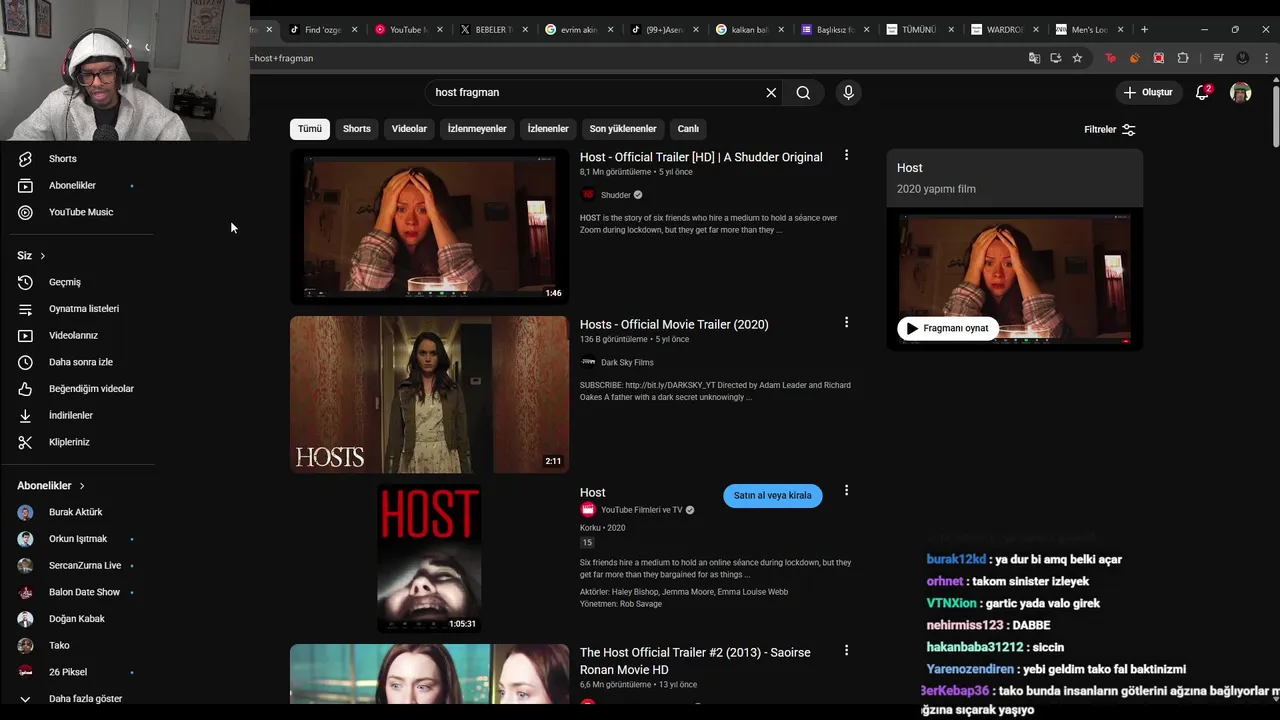The width and height of the screenshot is (1280, 720).
Task: Open Tako subscription channel
Action: click(59, 646)
